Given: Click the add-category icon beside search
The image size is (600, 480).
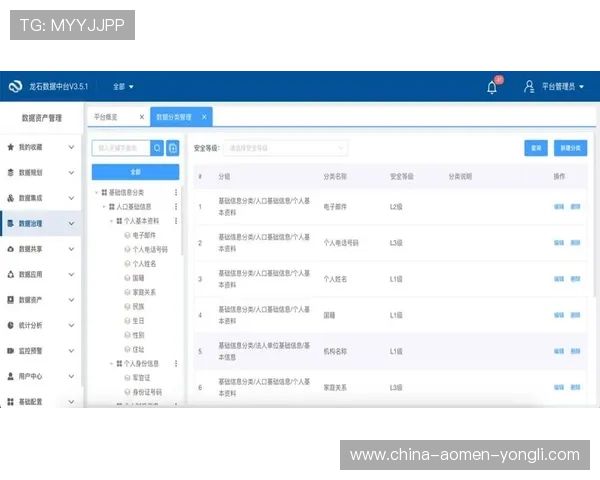Looking at the screenshot, I should [x=173, y=148].
